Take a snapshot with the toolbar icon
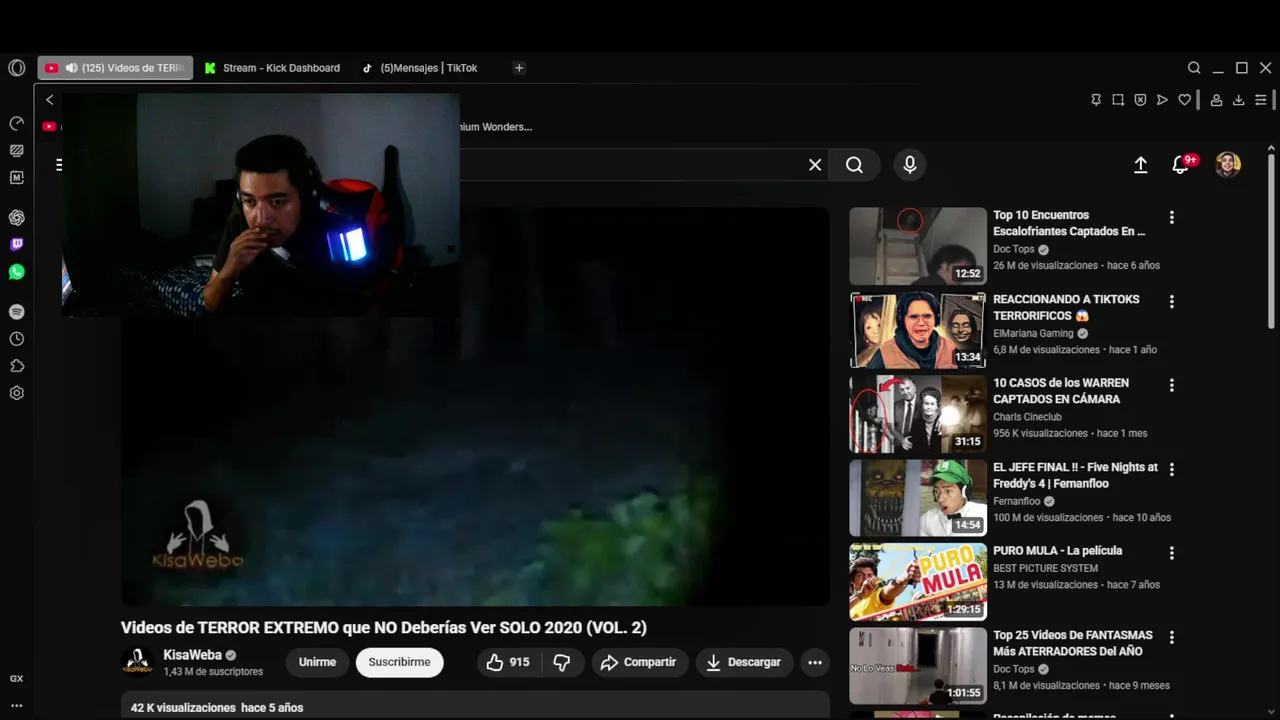This screenshot has height=720, width=1280. (x=1118, y=100)
